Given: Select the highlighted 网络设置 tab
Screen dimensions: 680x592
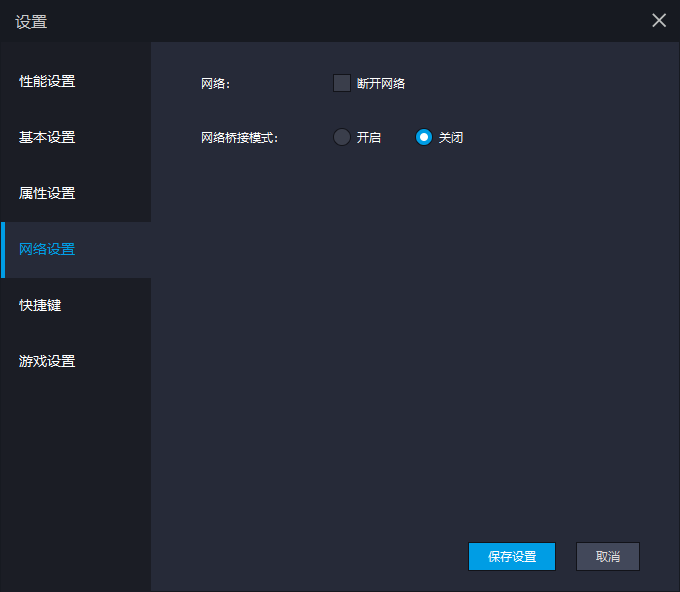Looking at the screenshot, I should coord(47,249).
